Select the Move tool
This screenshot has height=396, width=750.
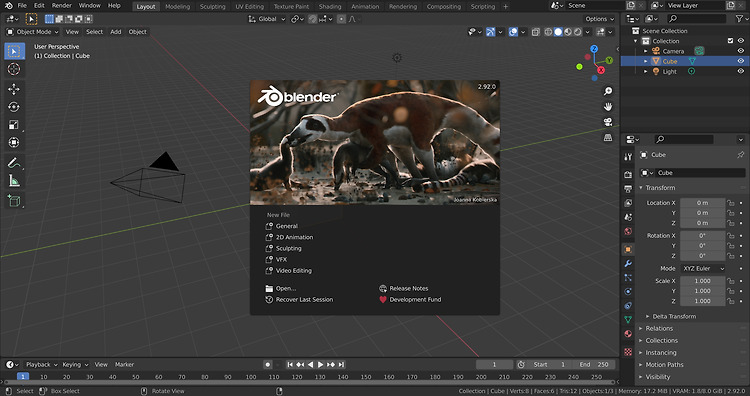point(14,89)
